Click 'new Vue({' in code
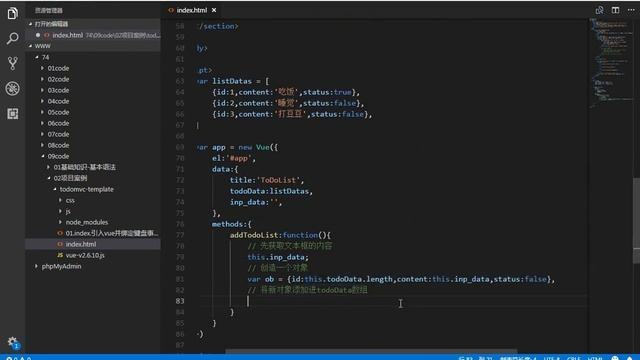Viewport: 640px width, 360px height. tap(258, 147)
